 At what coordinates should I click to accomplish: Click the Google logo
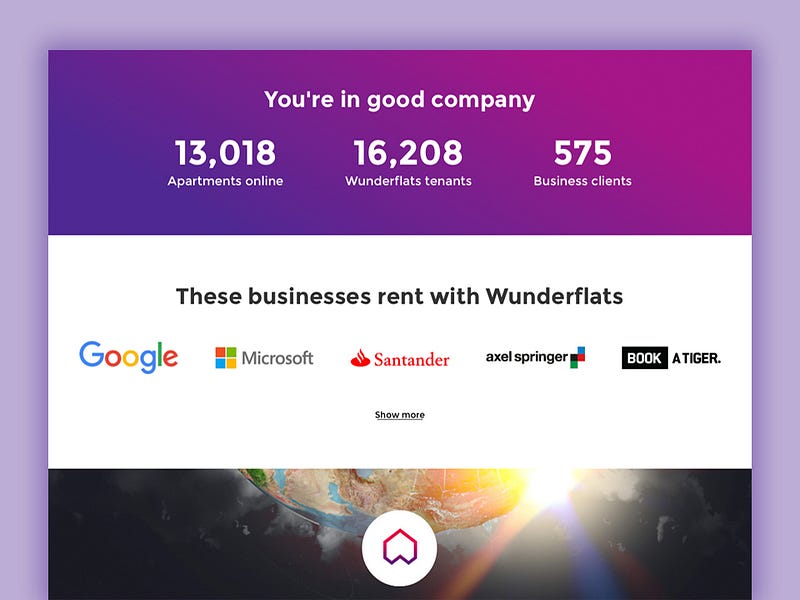click(129, 357)
